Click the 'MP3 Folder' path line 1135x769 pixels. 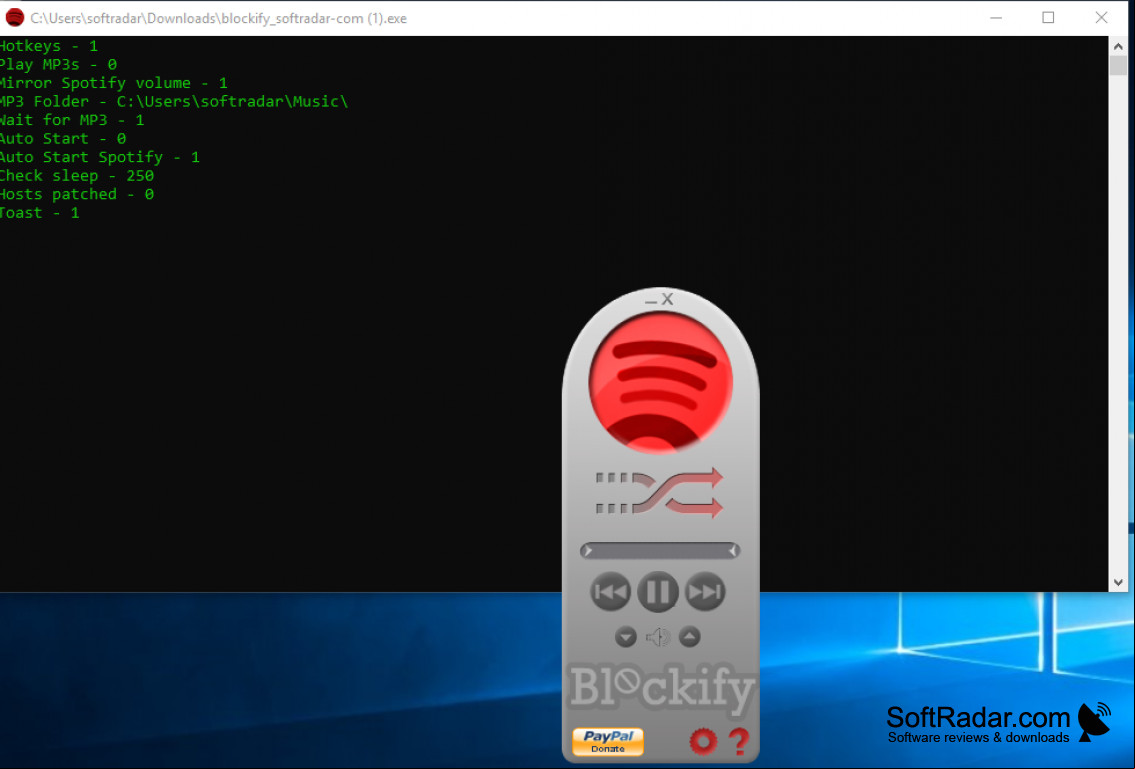coord(174,101)
